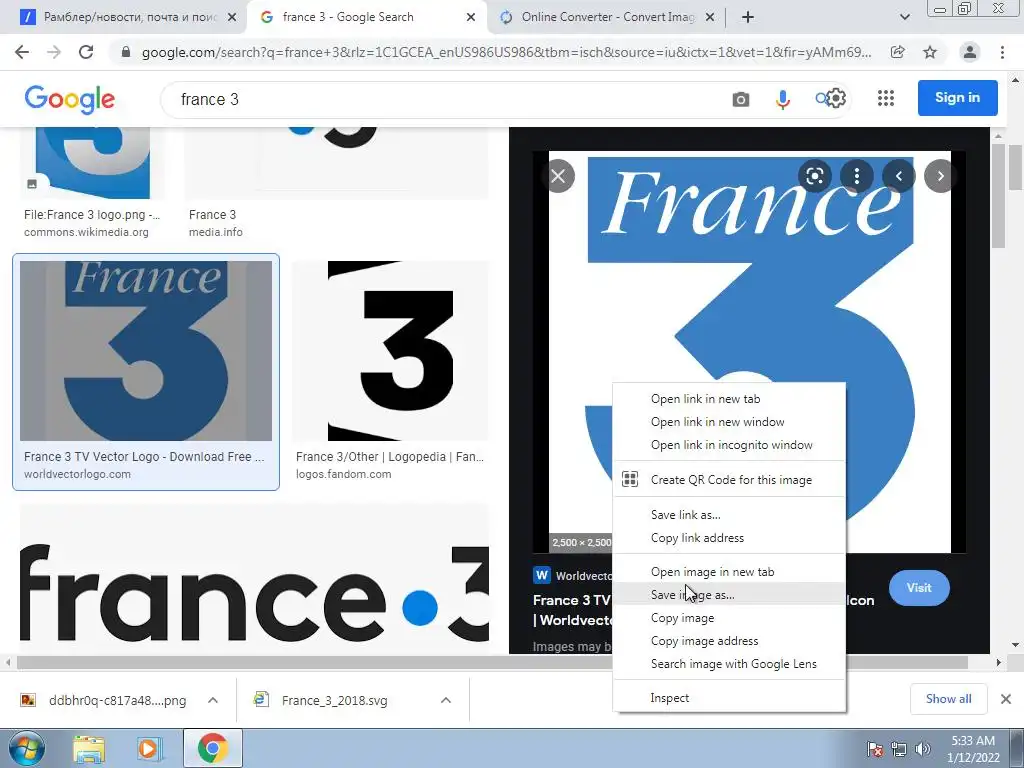Choose Create QR Code for this image

pos(729,479)
